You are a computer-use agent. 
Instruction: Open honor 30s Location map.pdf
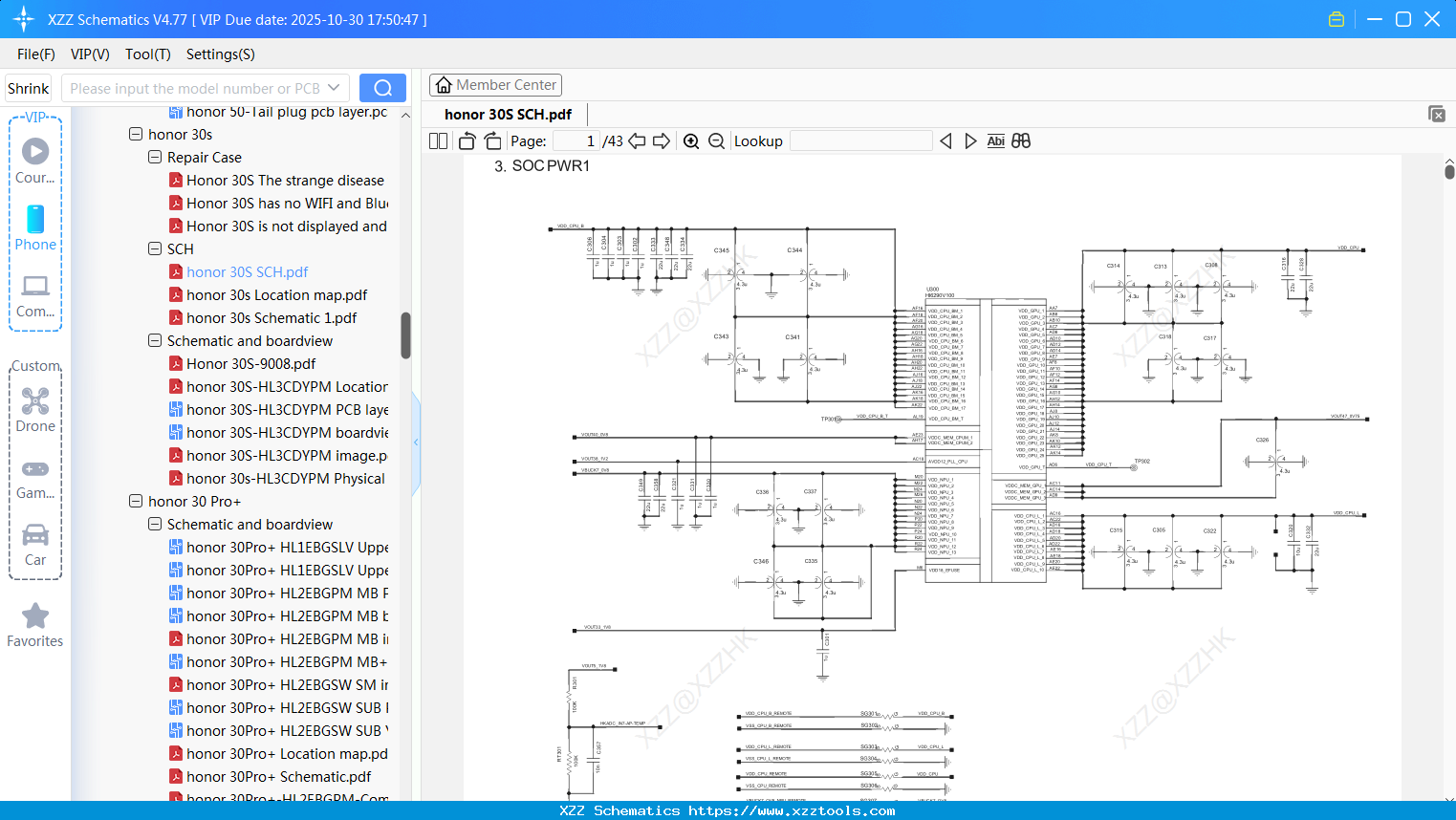point(277,295)
